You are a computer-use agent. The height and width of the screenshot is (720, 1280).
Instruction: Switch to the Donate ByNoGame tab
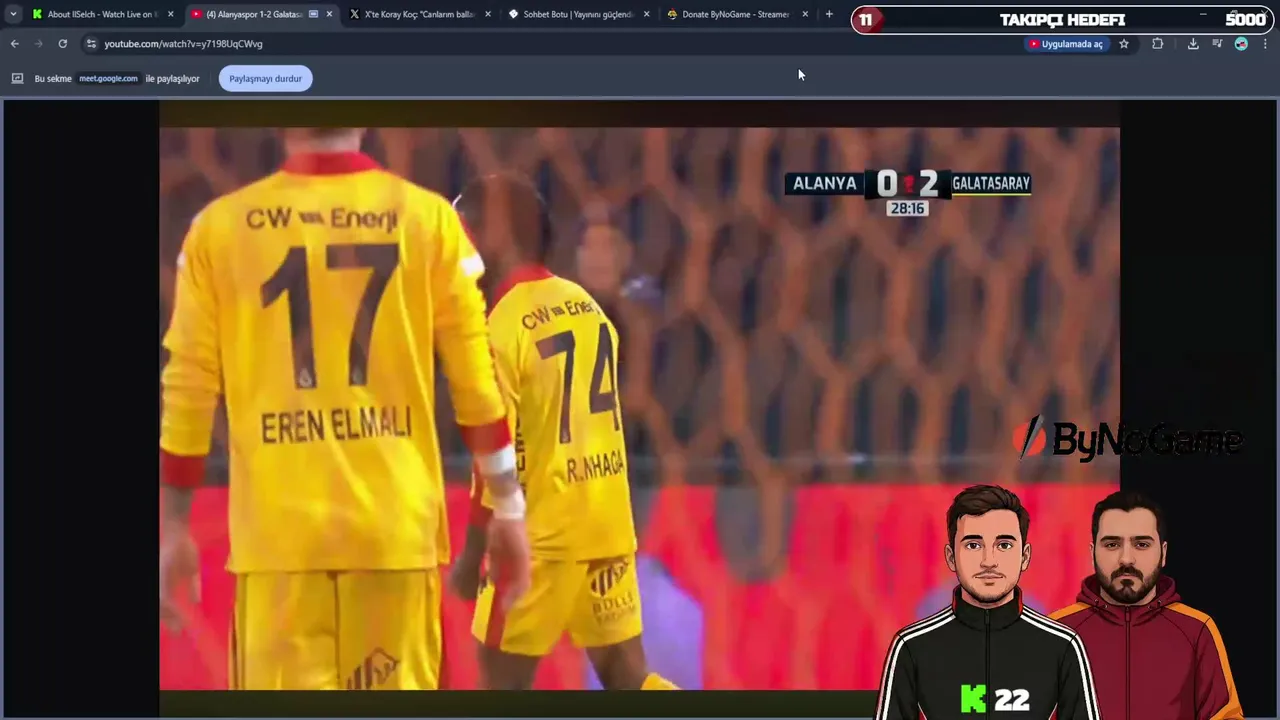coord(736,14)
